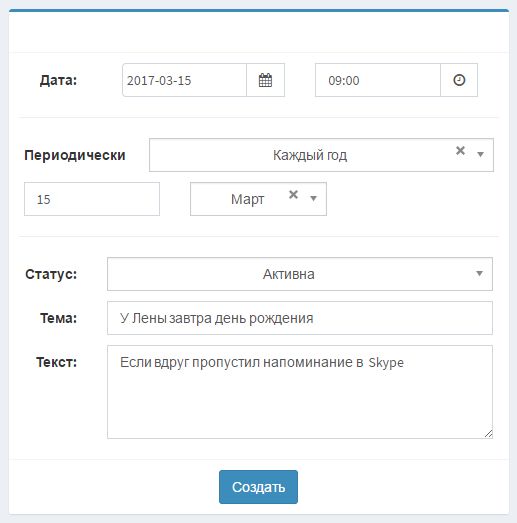The image size is (517, 523).
Task: Open the calendar date picker icon
Action: (x=266, y=80)
